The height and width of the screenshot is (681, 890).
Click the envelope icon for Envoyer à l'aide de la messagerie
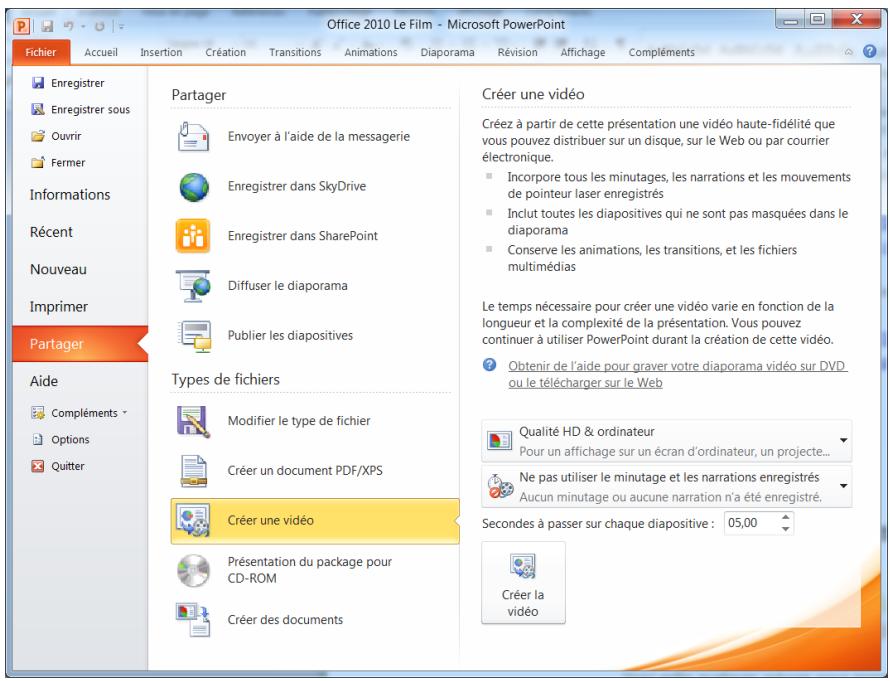(193, 136)
